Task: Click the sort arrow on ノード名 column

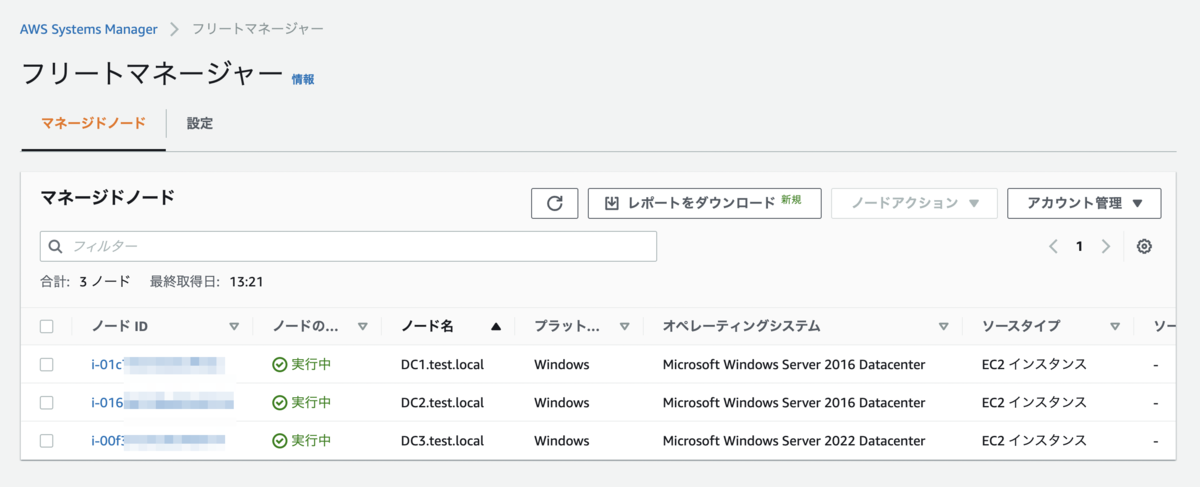Action: 496,326
